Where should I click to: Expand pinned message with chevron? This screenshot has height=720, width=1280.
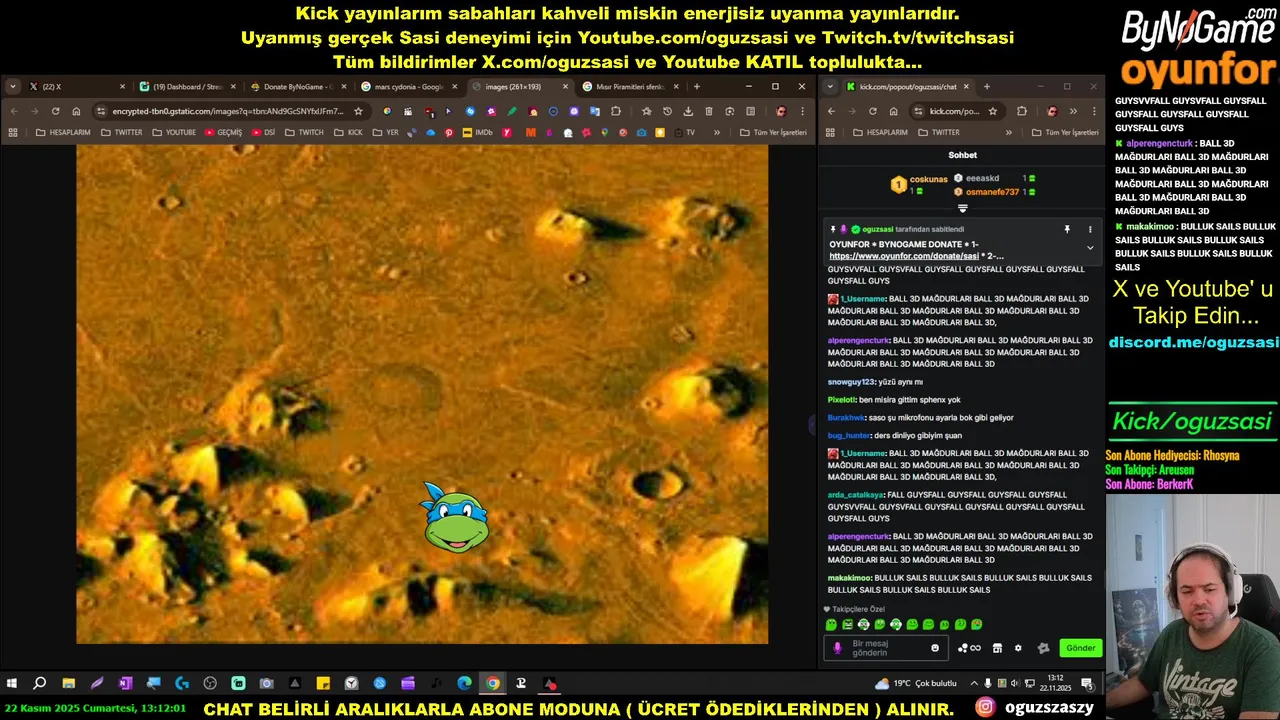(x=1090, y=247)
